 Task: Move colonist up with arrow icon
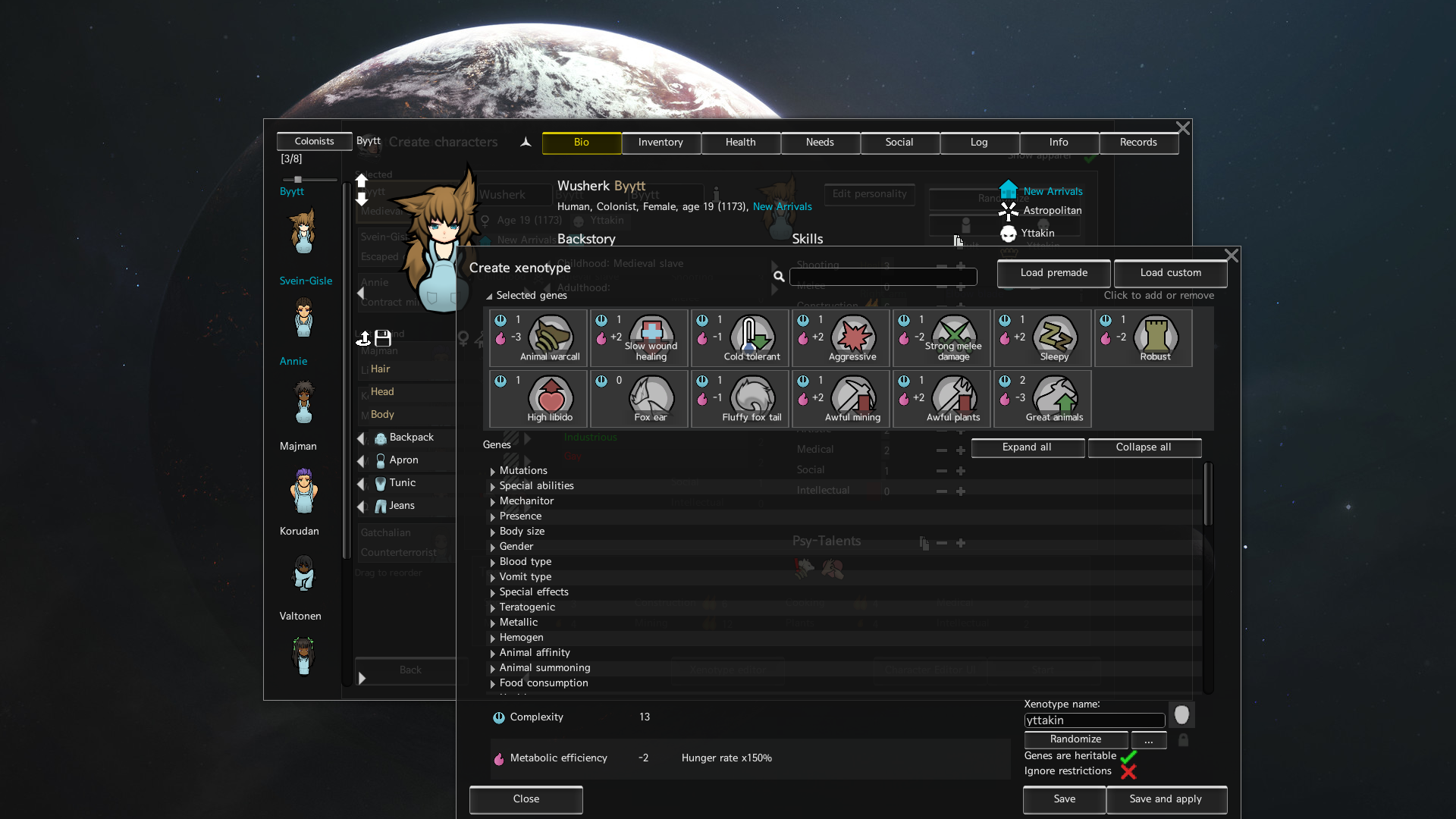pyautogui.click(x=362, y=180)
